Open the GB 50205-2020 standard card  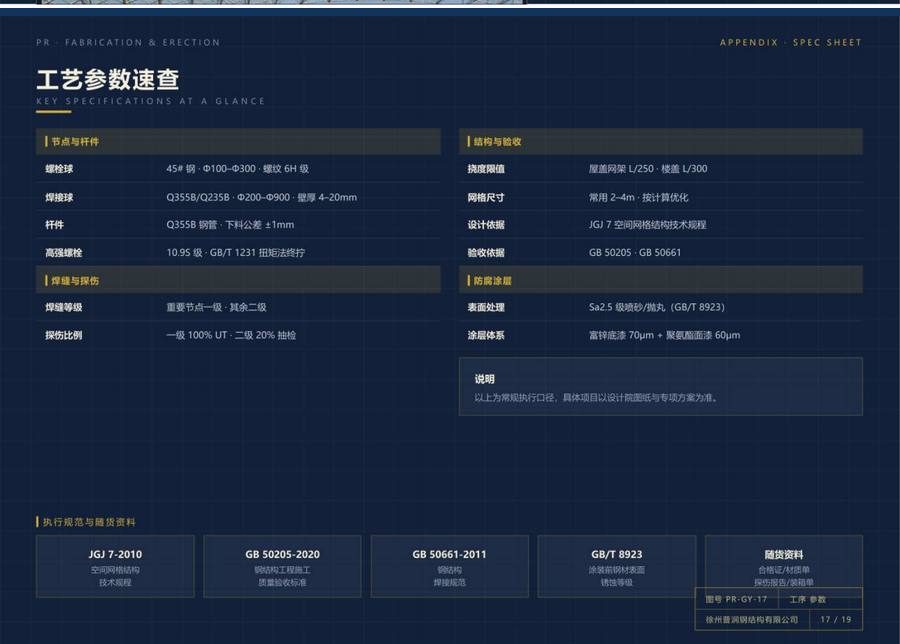[282, 567]
